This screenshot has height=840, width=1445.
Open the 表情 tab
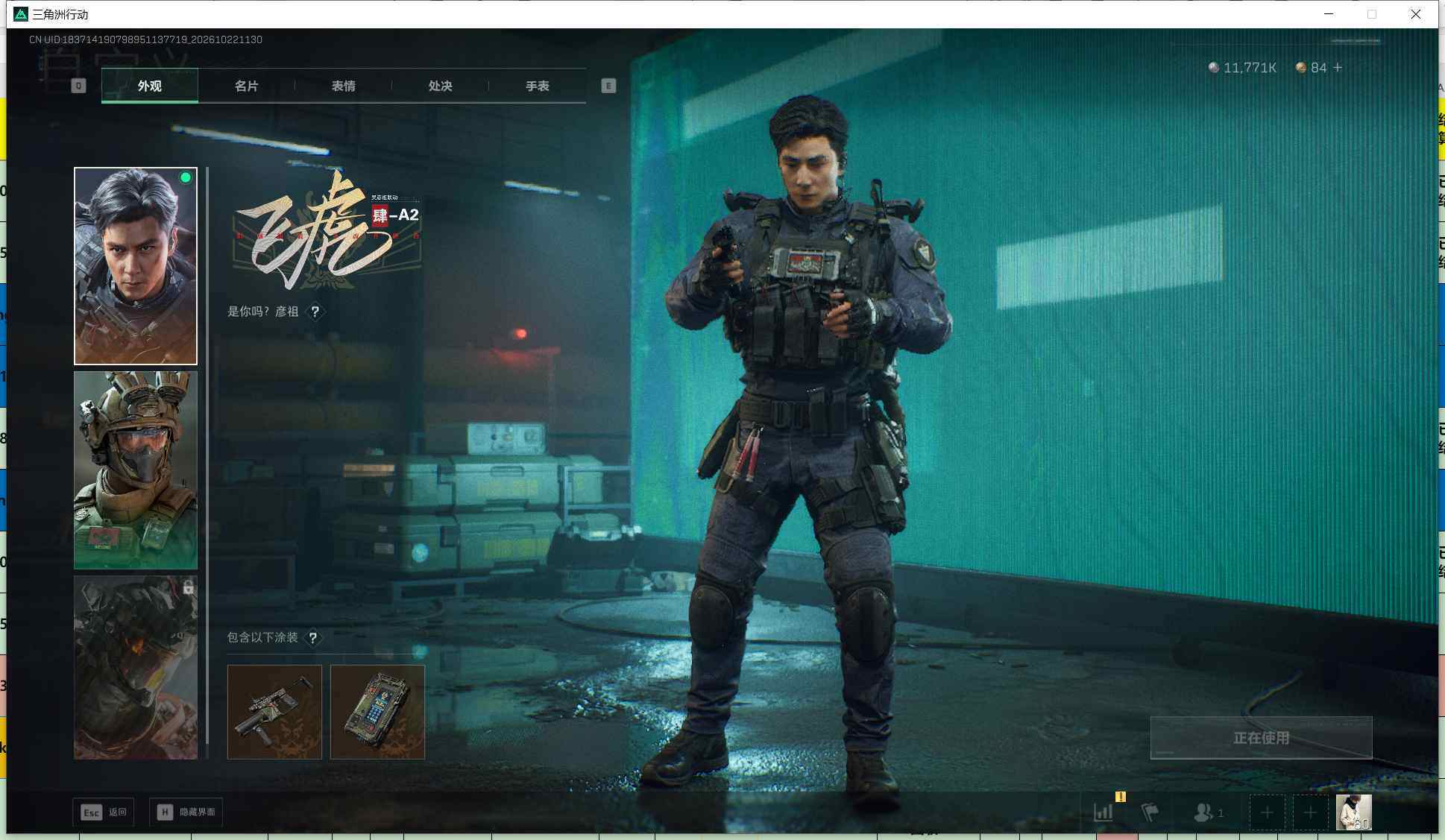click(343, 86)
